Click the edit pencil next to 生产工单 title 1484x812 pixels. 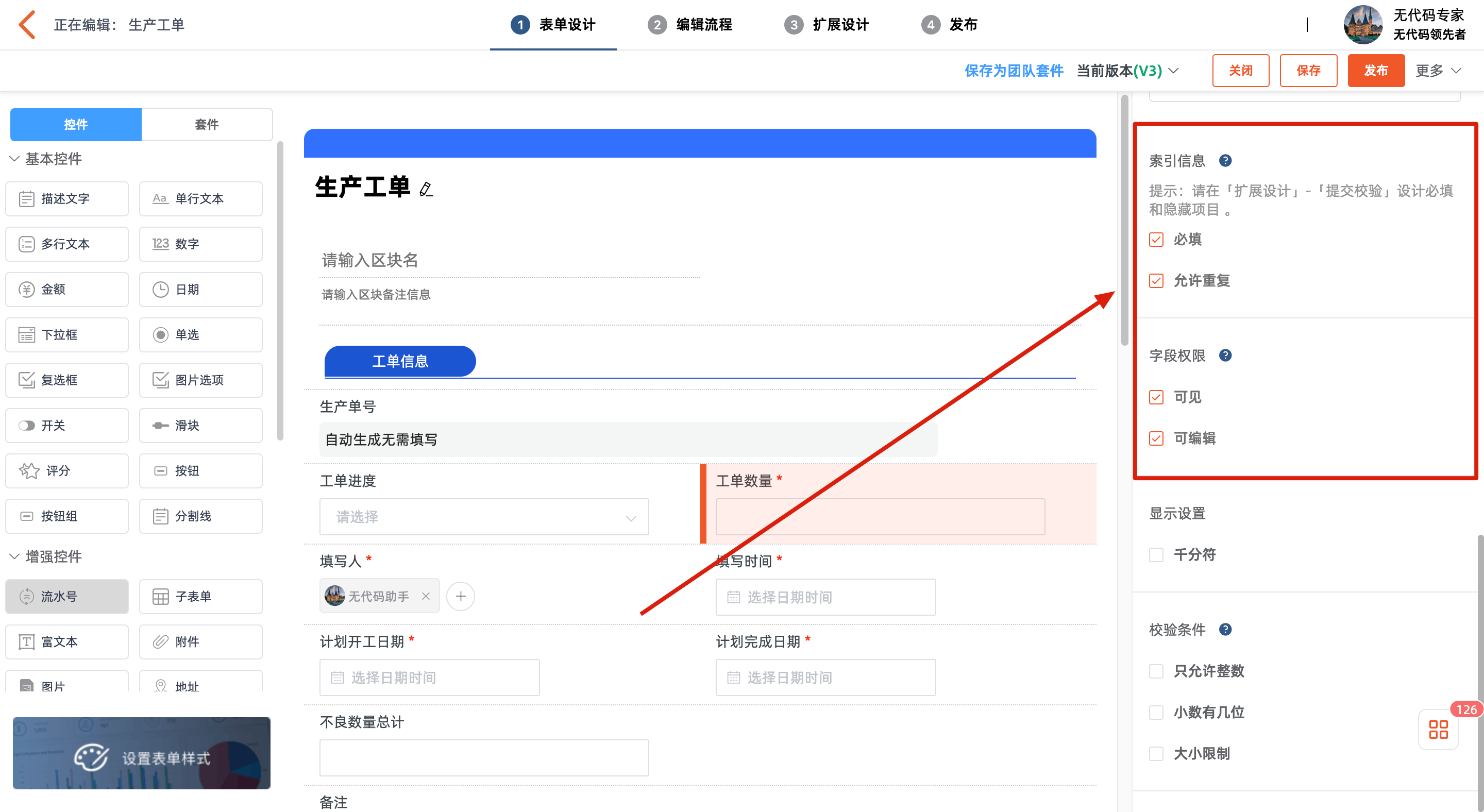[x=426, y=188]
